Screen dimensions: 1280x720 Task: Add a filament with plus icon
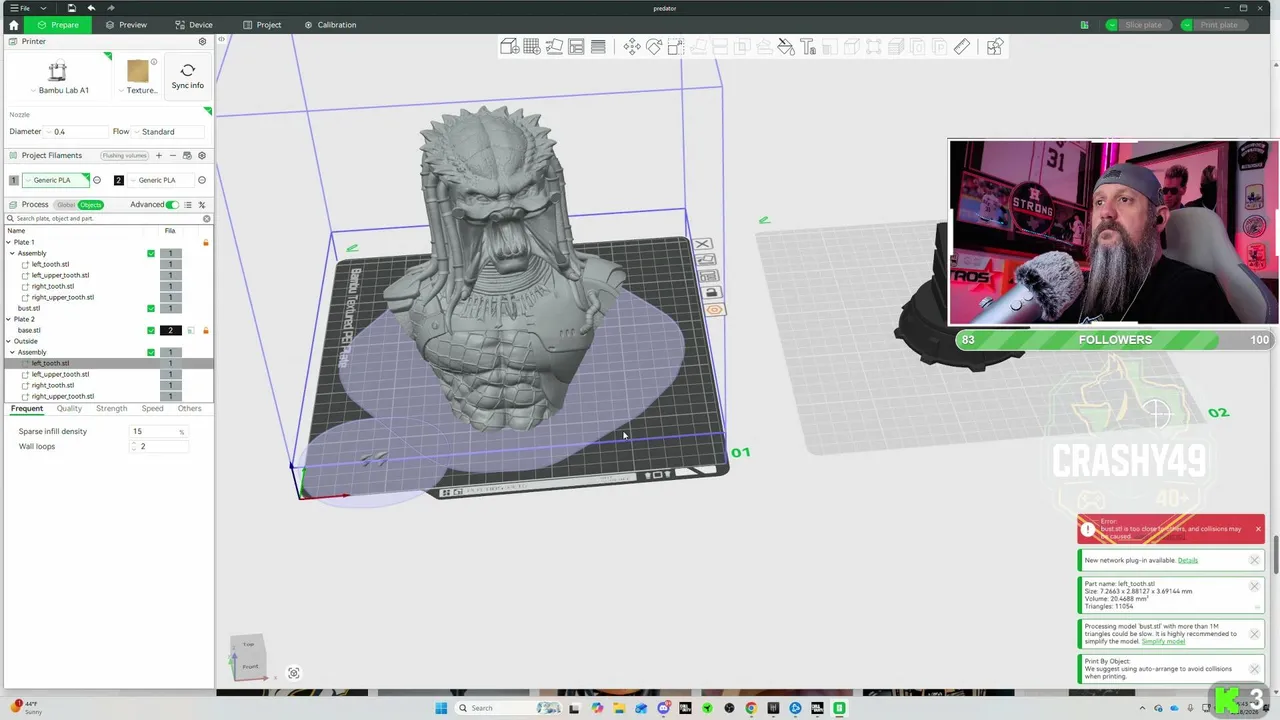pyautogui.click(x=158, y=155)
